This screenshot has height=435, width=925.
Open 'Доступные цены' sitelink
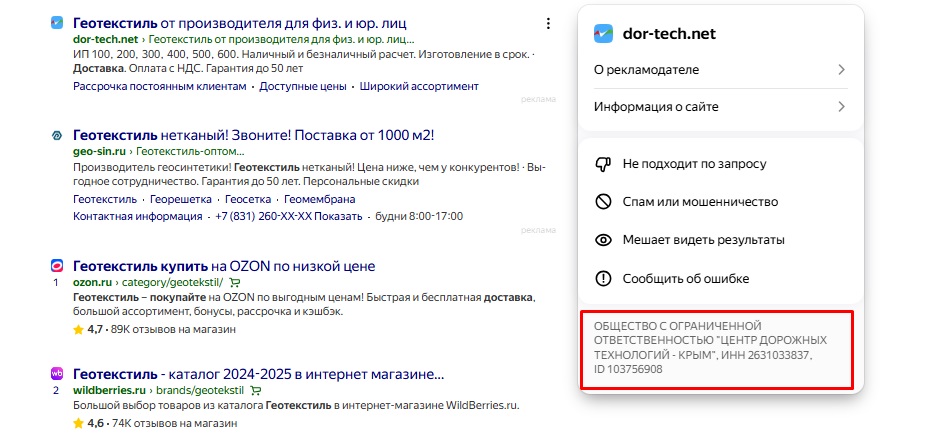[x=303, y=87]
